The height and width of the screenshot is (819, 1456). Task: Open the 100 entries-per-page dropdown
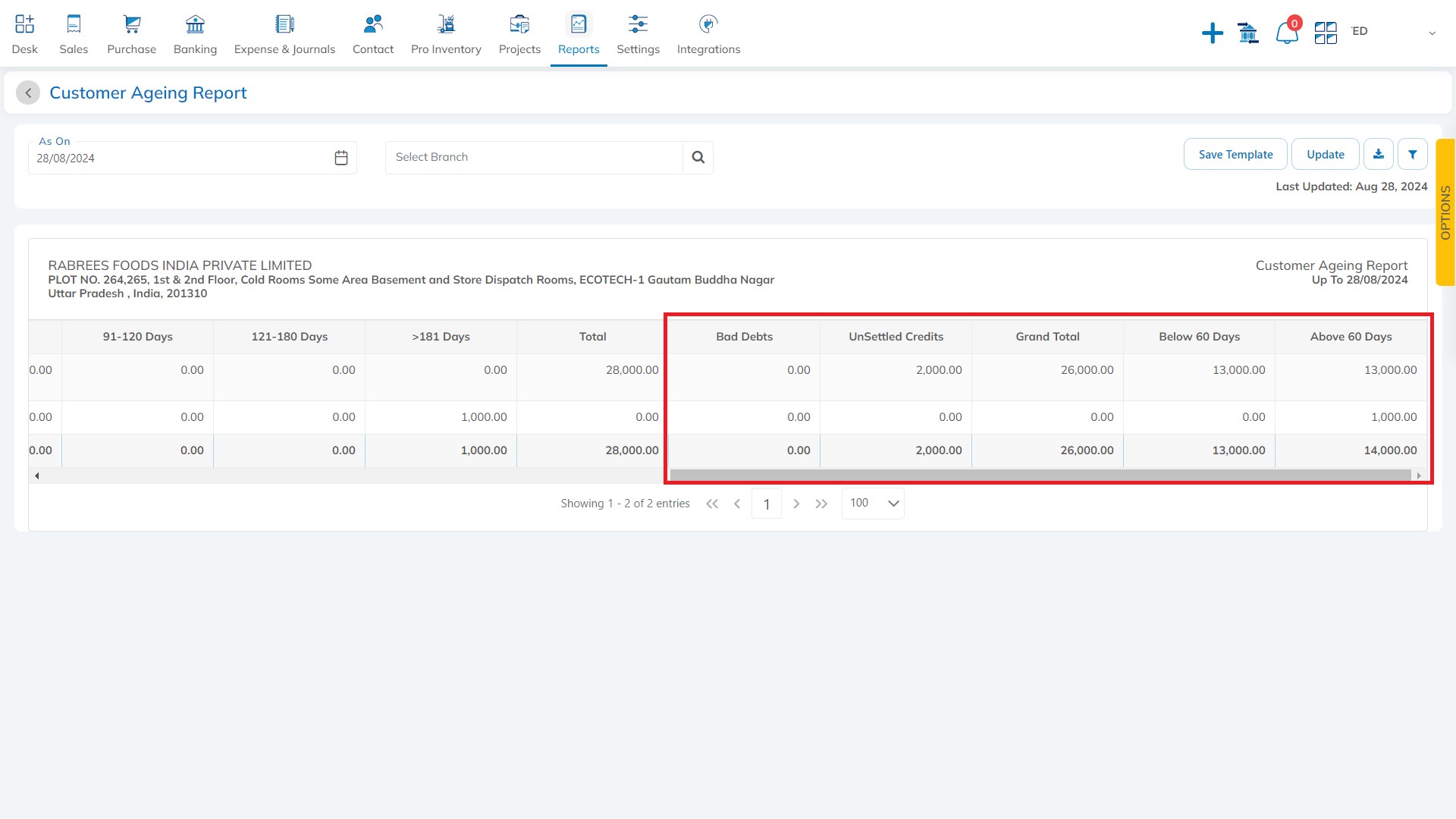(x=873, y=504)
